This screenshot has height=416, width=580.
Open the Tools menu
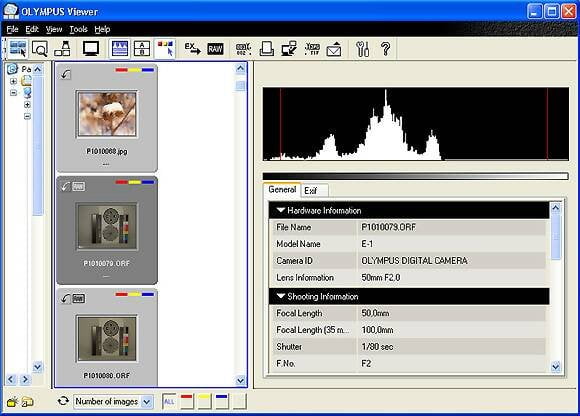pos(78,29)
